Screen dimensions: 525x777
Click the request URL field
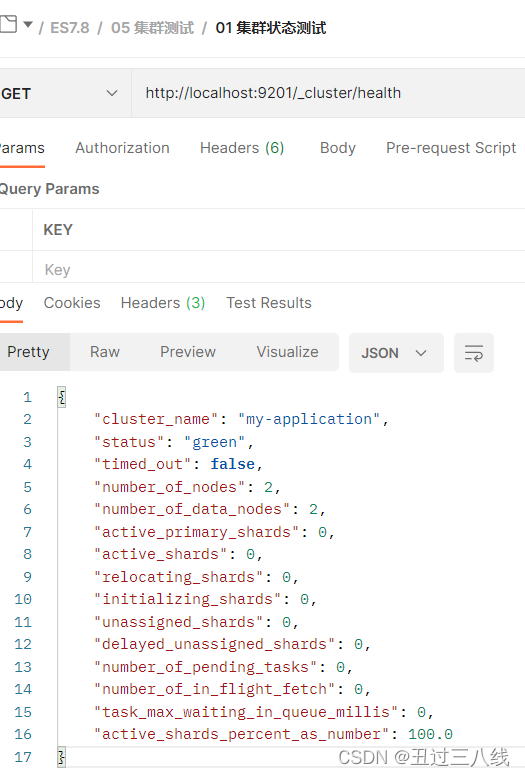coord(328,93)
